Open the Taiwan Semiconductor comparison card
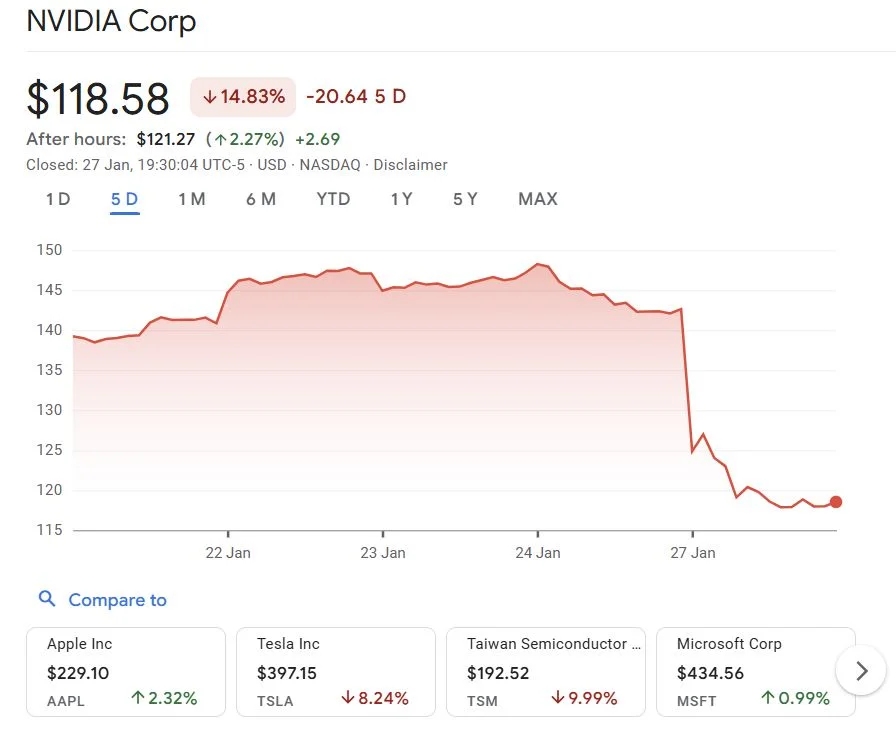Image resolution: width=896 pixels, height=741 pixels. [546, 671]
